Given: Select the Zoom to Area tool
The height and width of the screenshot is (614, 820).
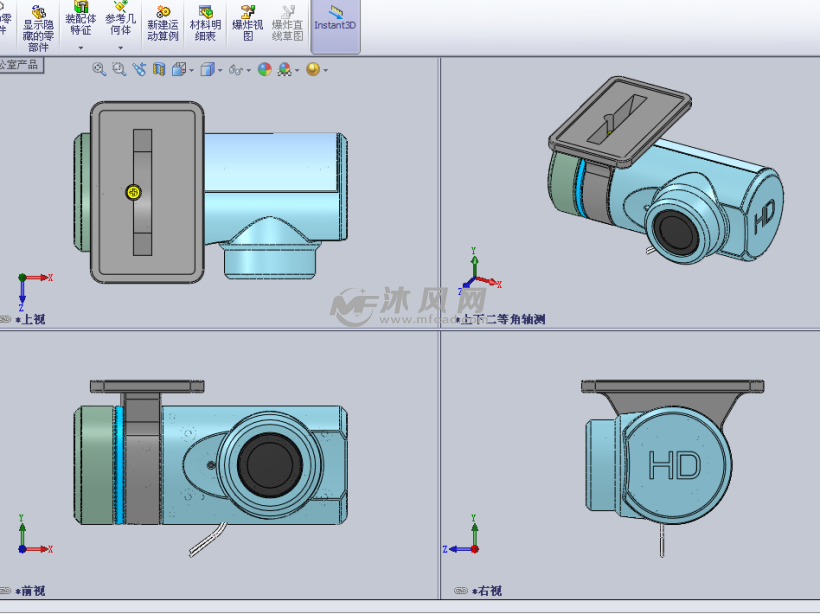Looking at the screenshot, I should click(119, 68).
